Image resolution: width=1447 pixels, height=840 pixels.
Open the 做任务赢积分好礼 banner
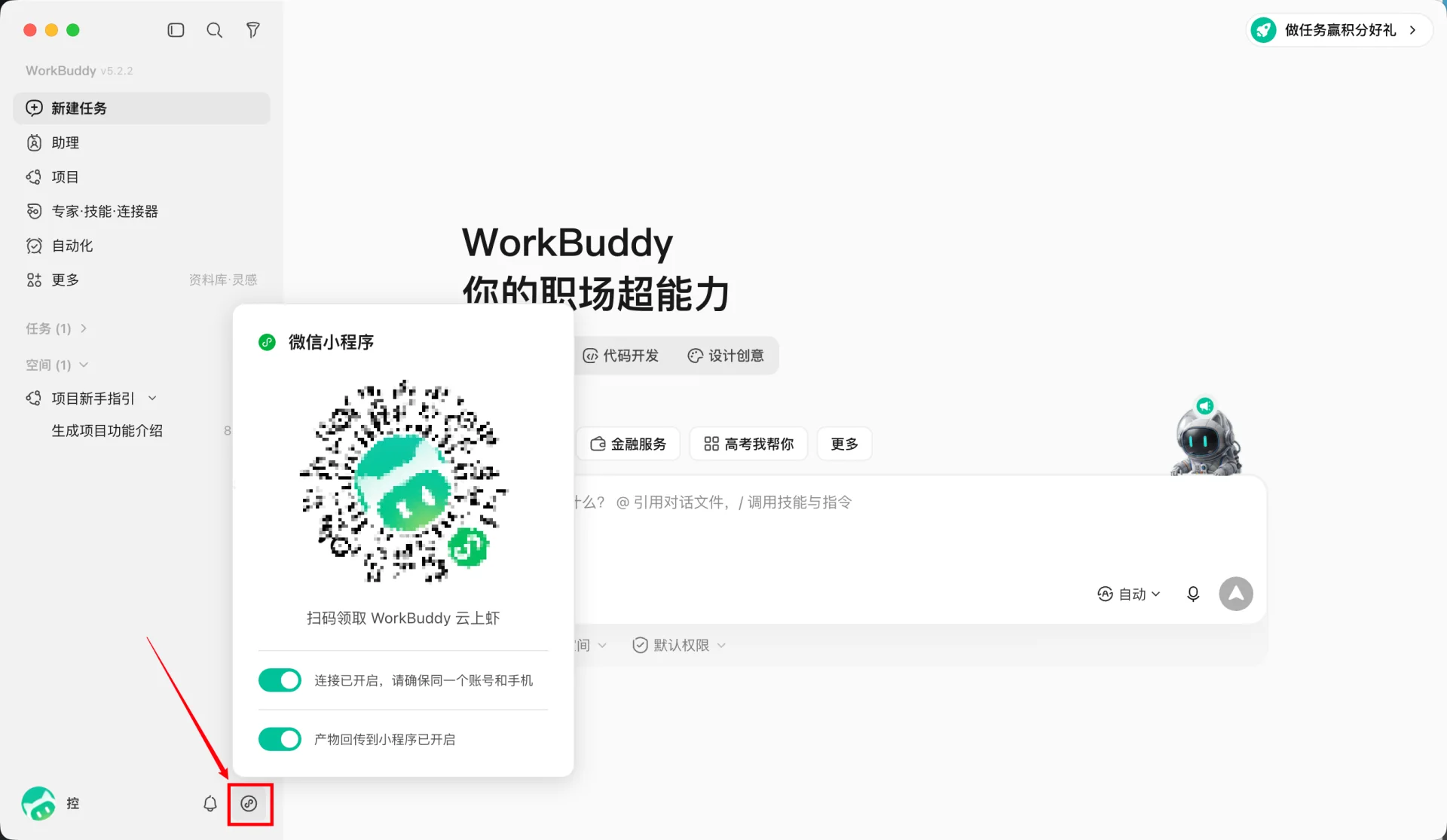1338,30
